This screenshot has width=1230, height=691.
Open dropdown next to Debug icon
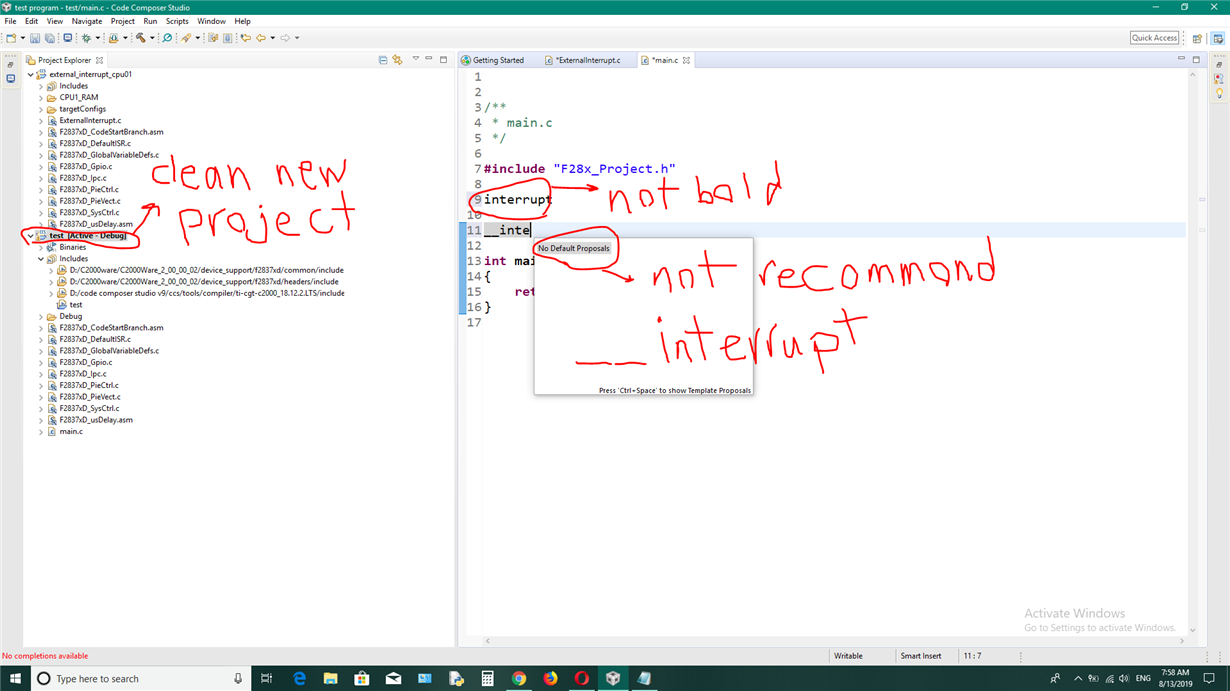click(x=98, y=38)
